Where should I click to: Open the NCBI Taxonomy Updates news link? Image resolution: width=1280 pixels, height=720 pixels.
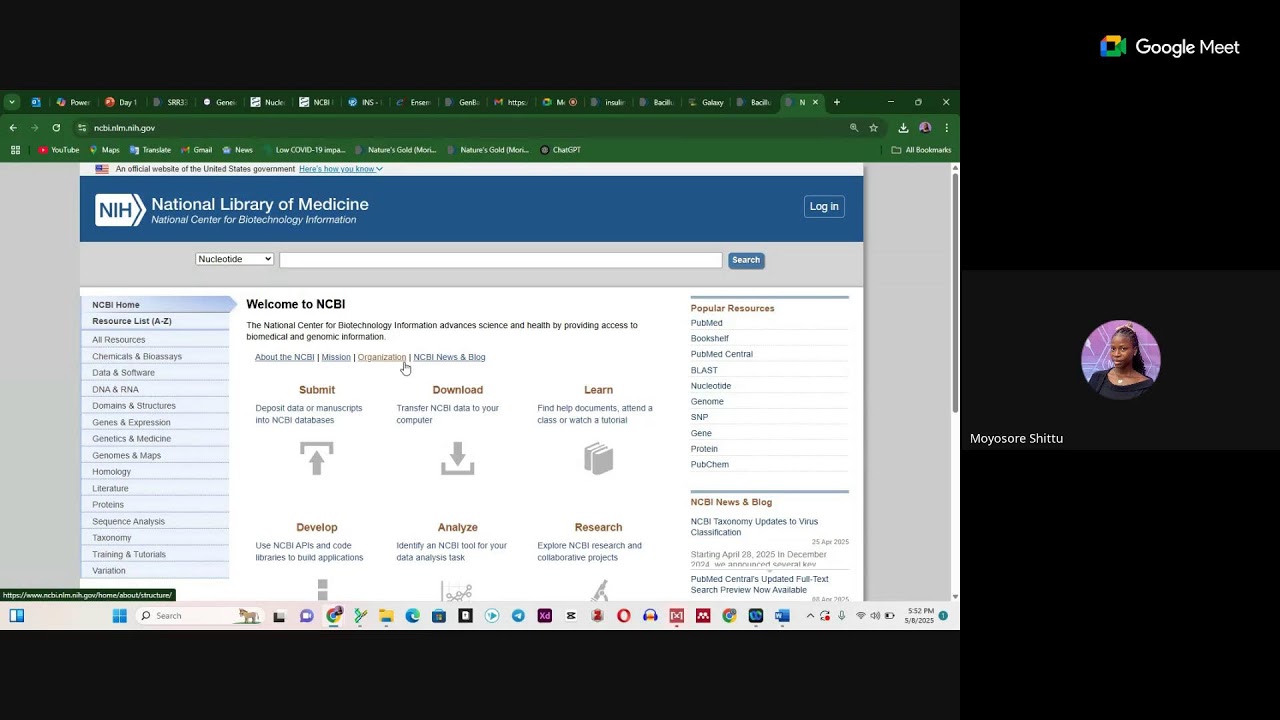[754, 527]
